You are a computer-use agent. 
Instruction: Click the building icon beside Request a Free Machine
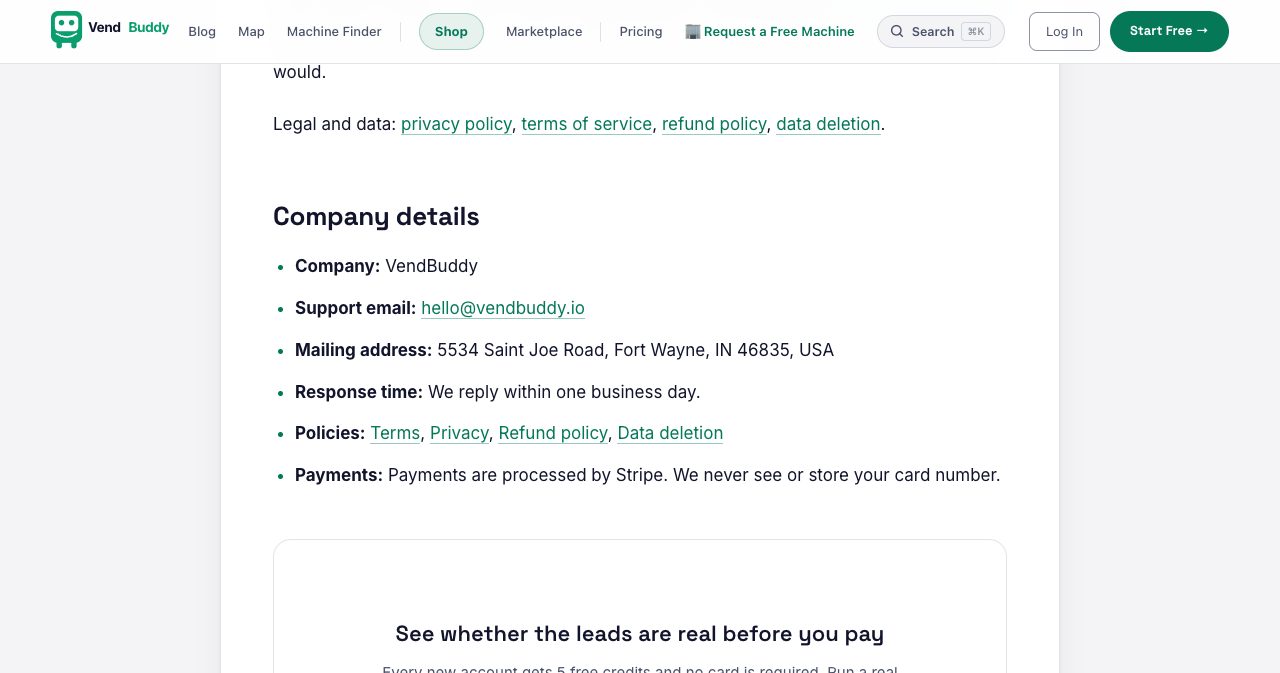coord(693,31)
